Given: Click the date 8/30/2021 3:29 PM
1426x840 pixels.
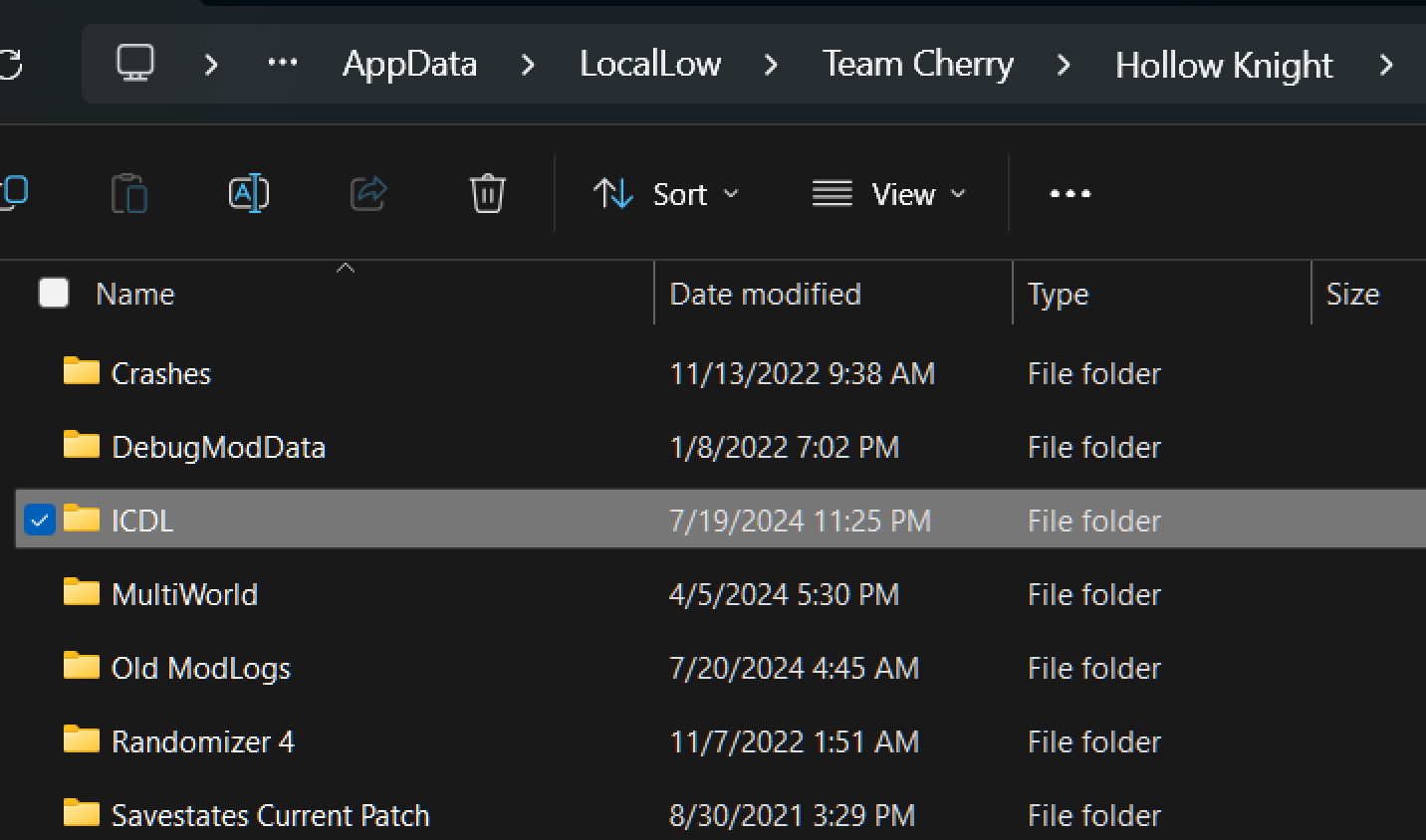Looking at the screenshot, I should point(793,815).
